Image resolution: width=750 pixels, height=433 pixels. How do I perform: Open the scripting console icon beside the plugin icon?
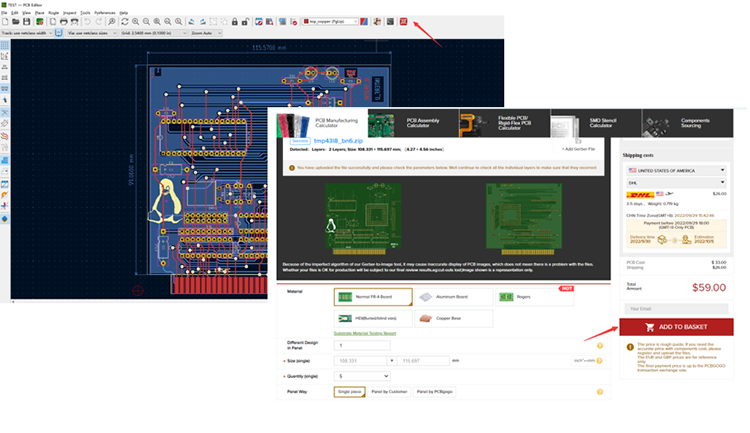click(x=390, y=22)
